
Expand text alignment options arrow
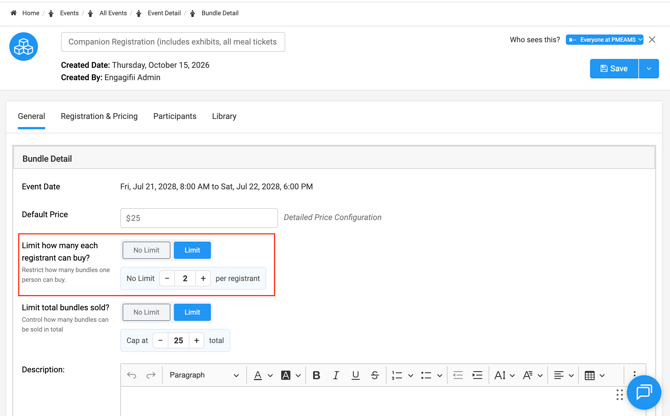click(x=571, y=375)
